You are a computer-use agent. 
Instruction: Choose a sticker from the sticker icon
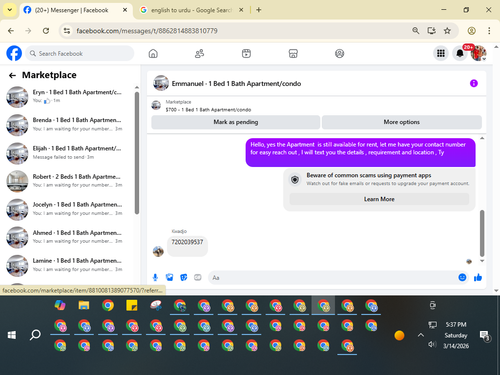184,277
